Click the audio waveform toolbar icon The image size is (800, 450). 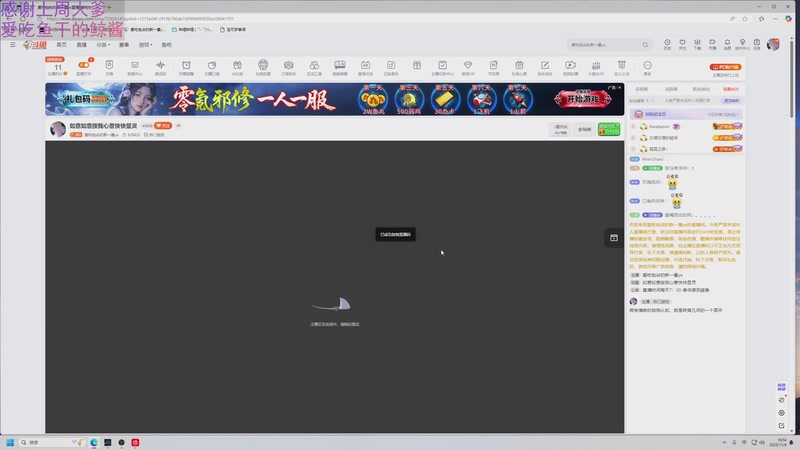pos(160,65)
